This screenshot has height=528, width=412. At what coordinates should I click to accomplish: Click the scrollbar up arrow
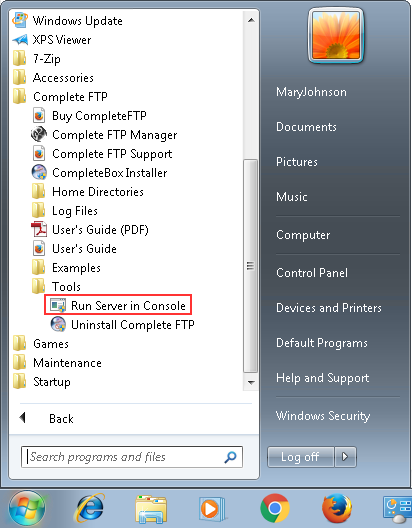[251, 20]
